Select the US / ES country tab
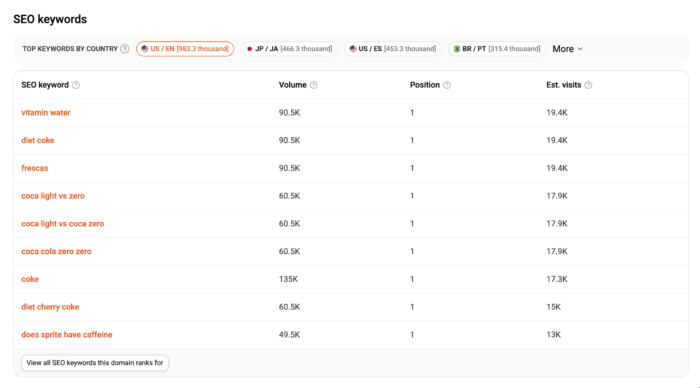Screen dimensions: 700x388 (x=393, y=49)
